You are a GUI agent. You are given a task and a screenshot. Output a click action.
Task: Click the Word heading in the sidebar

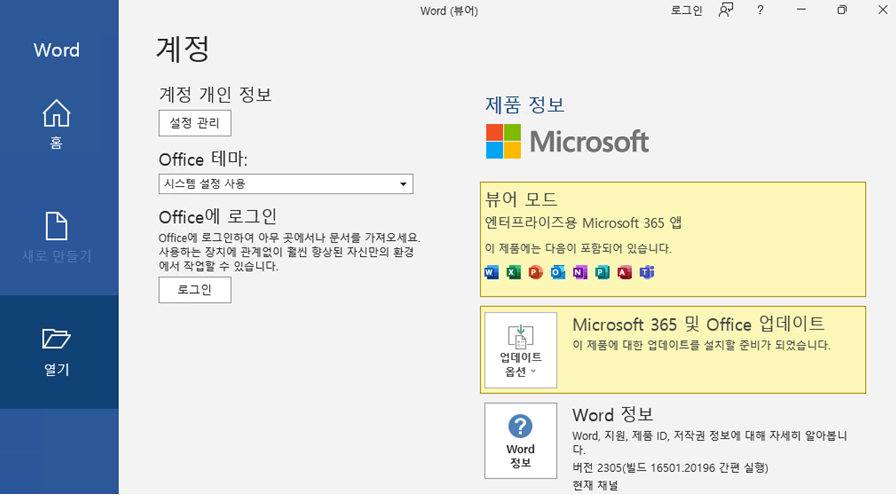click(x=57, y=50)
